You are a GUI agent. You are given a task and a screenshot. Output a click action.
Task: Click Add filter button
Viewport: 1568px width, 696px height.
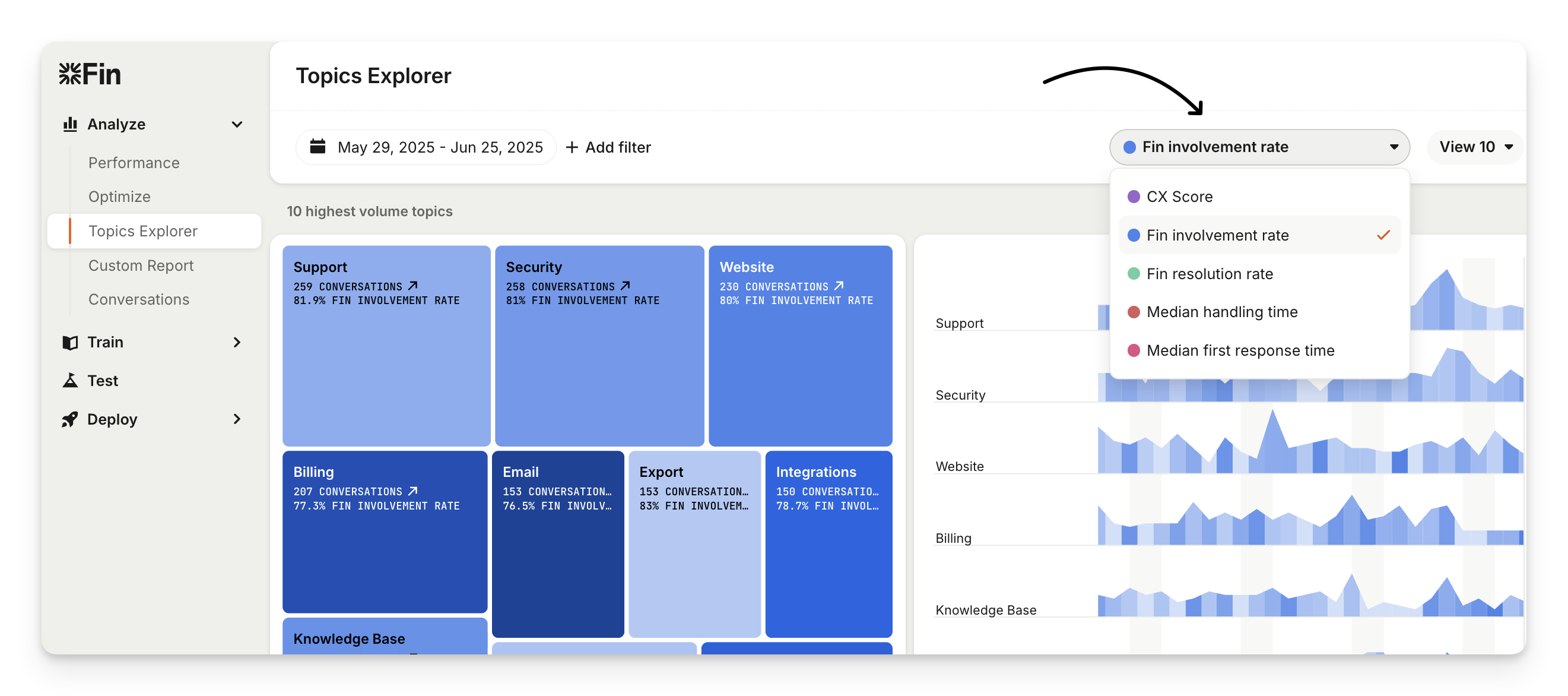point(608,147)
